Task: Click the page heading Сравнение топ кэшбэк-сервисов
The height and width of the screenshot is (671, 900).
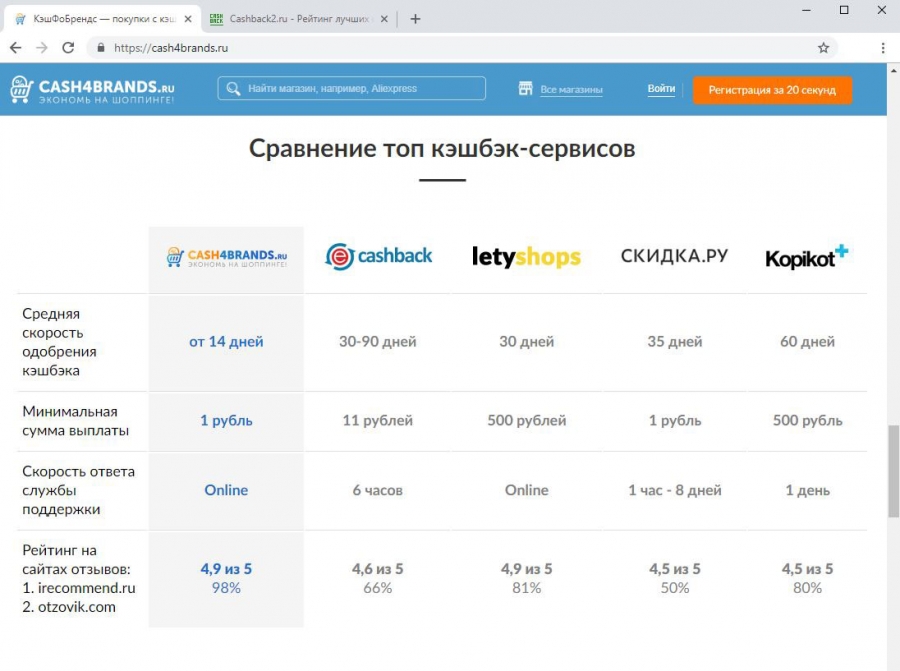Action: tap(442, 149)
